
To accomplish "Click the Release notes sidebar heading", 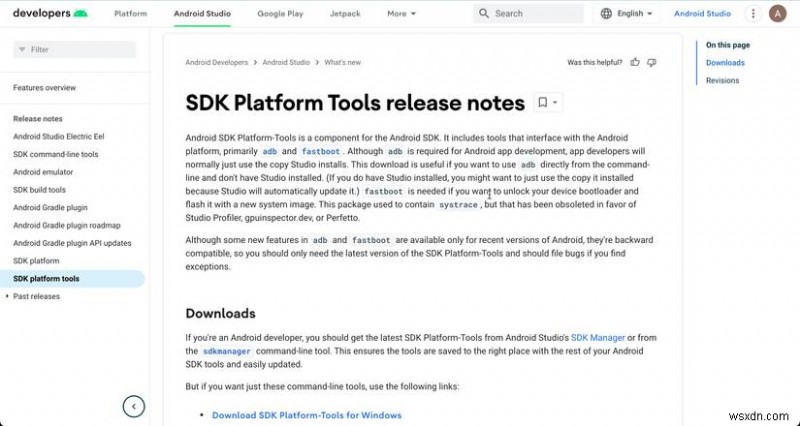I will (38, 119).
